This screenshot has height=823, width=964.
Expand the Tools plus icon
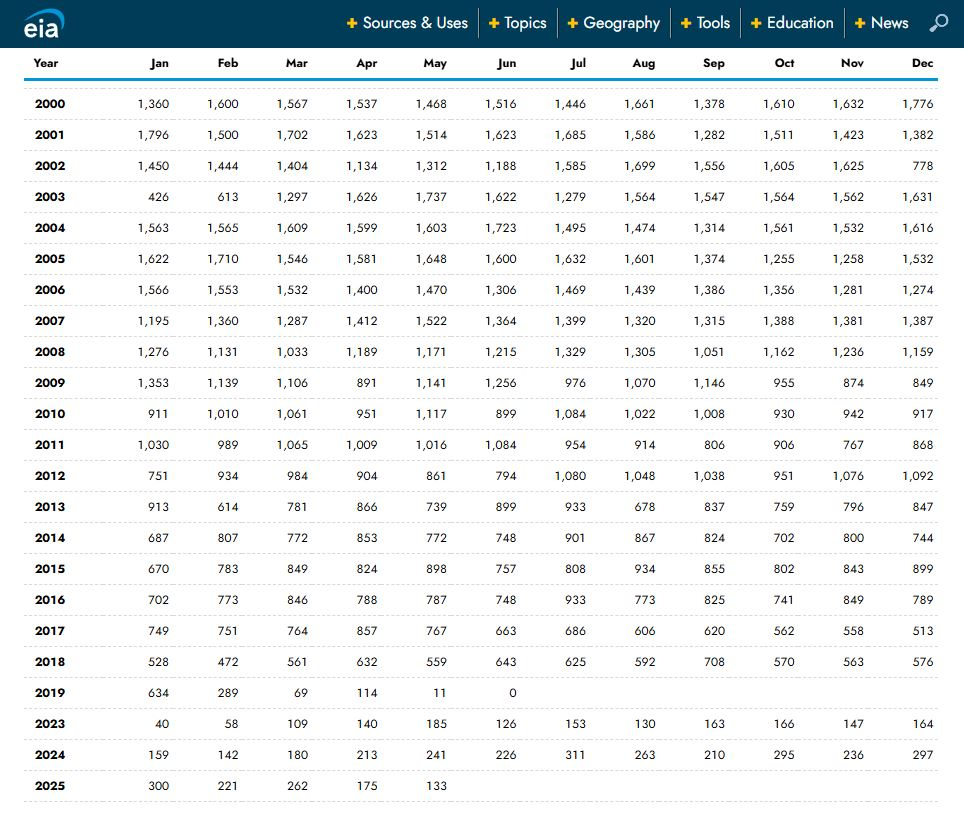point(686,23)
